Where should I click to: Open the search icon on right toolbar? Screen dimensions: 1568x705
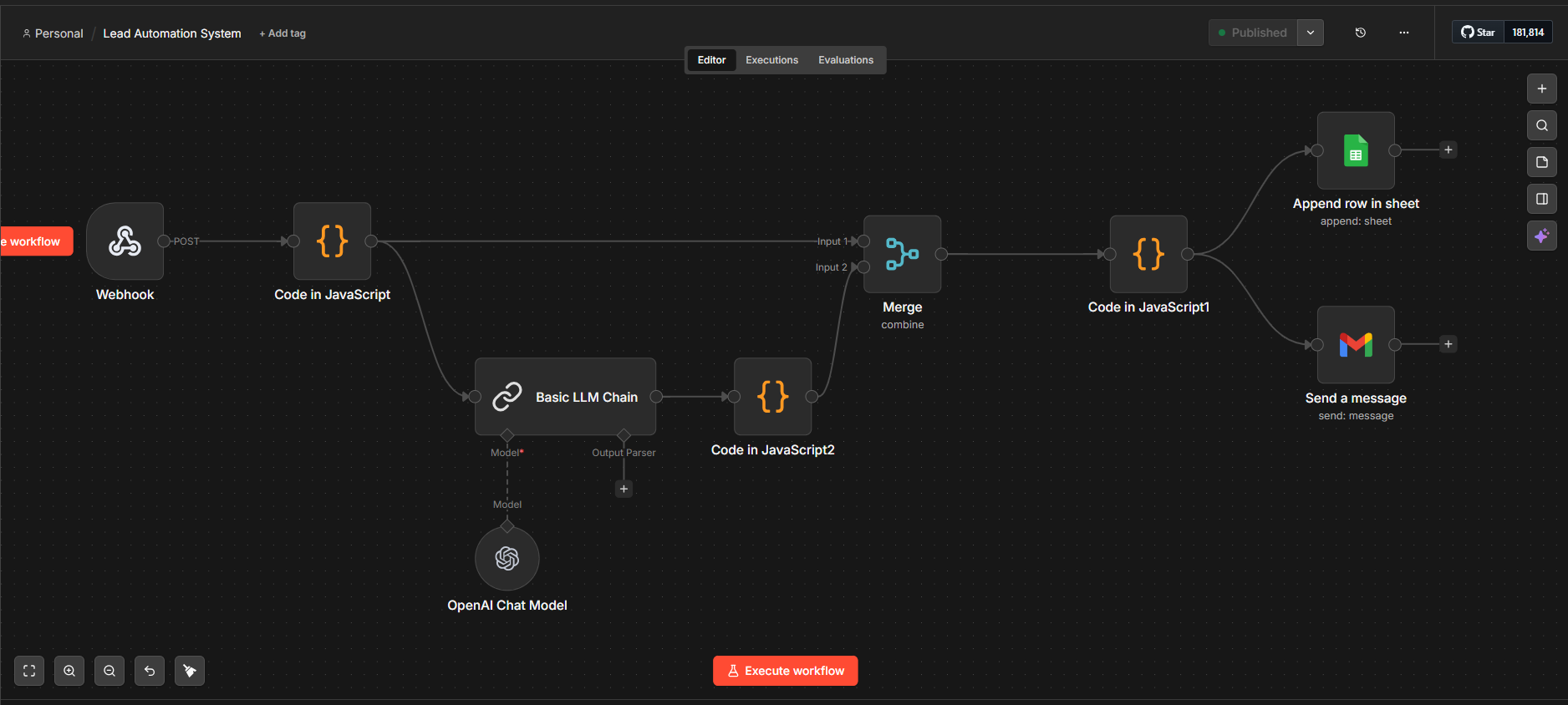tap(1542, 125)
